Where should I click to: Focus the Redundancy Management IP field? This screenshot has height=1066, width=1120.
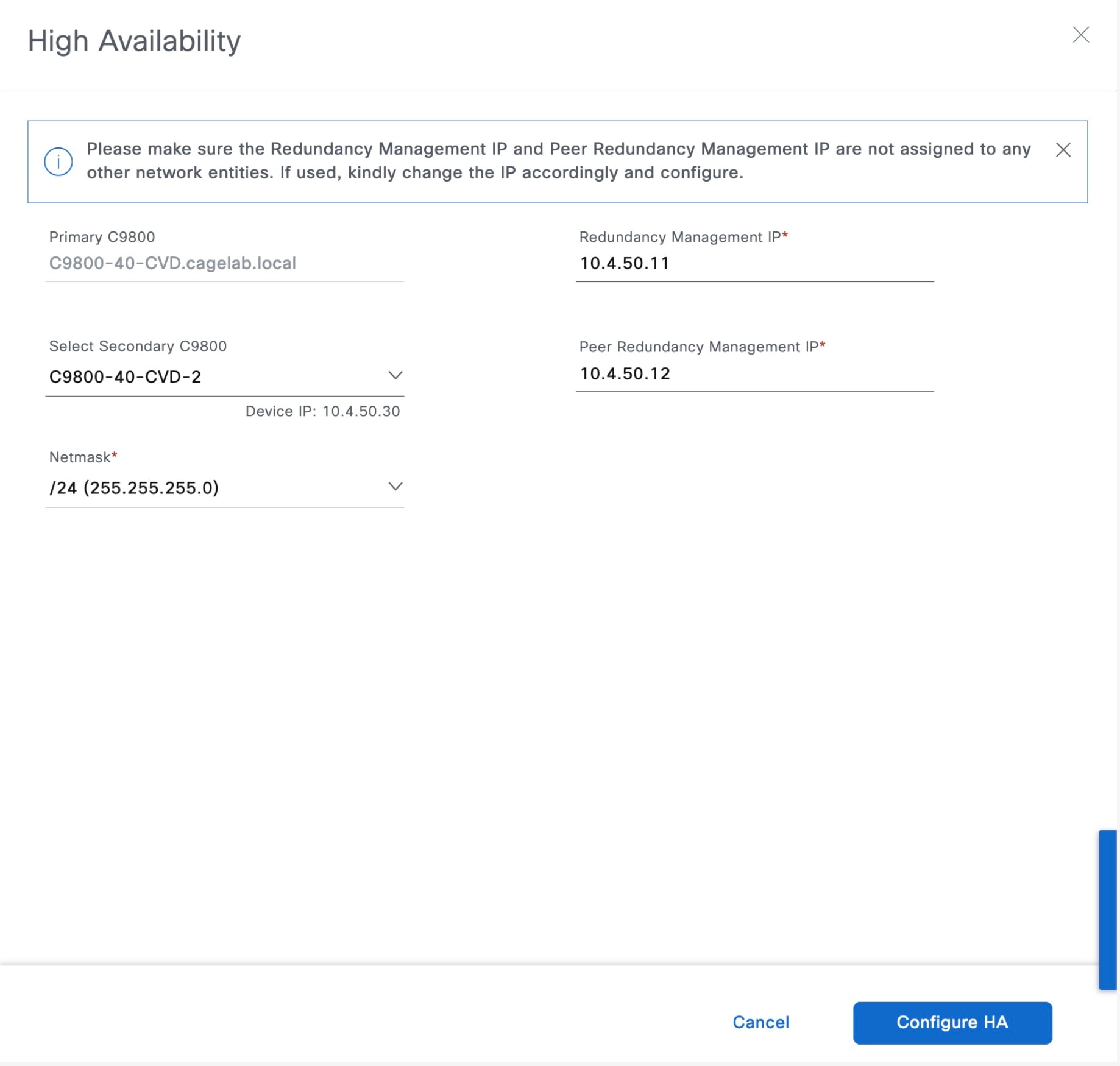(x=754, y=264)
